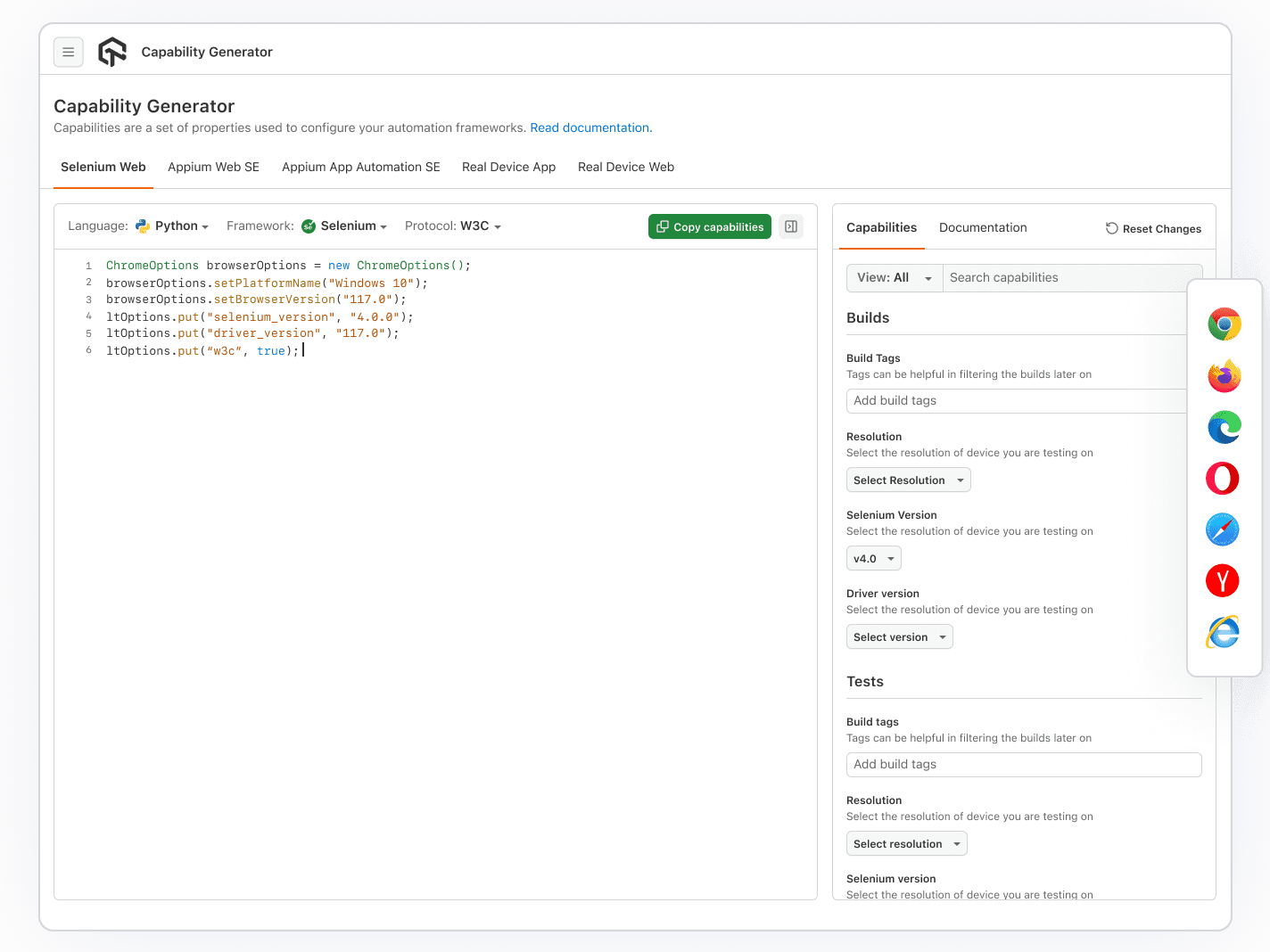Select the Firefox browser icon
This screenshot has height=952, width=1270.
pos(1223,375)
